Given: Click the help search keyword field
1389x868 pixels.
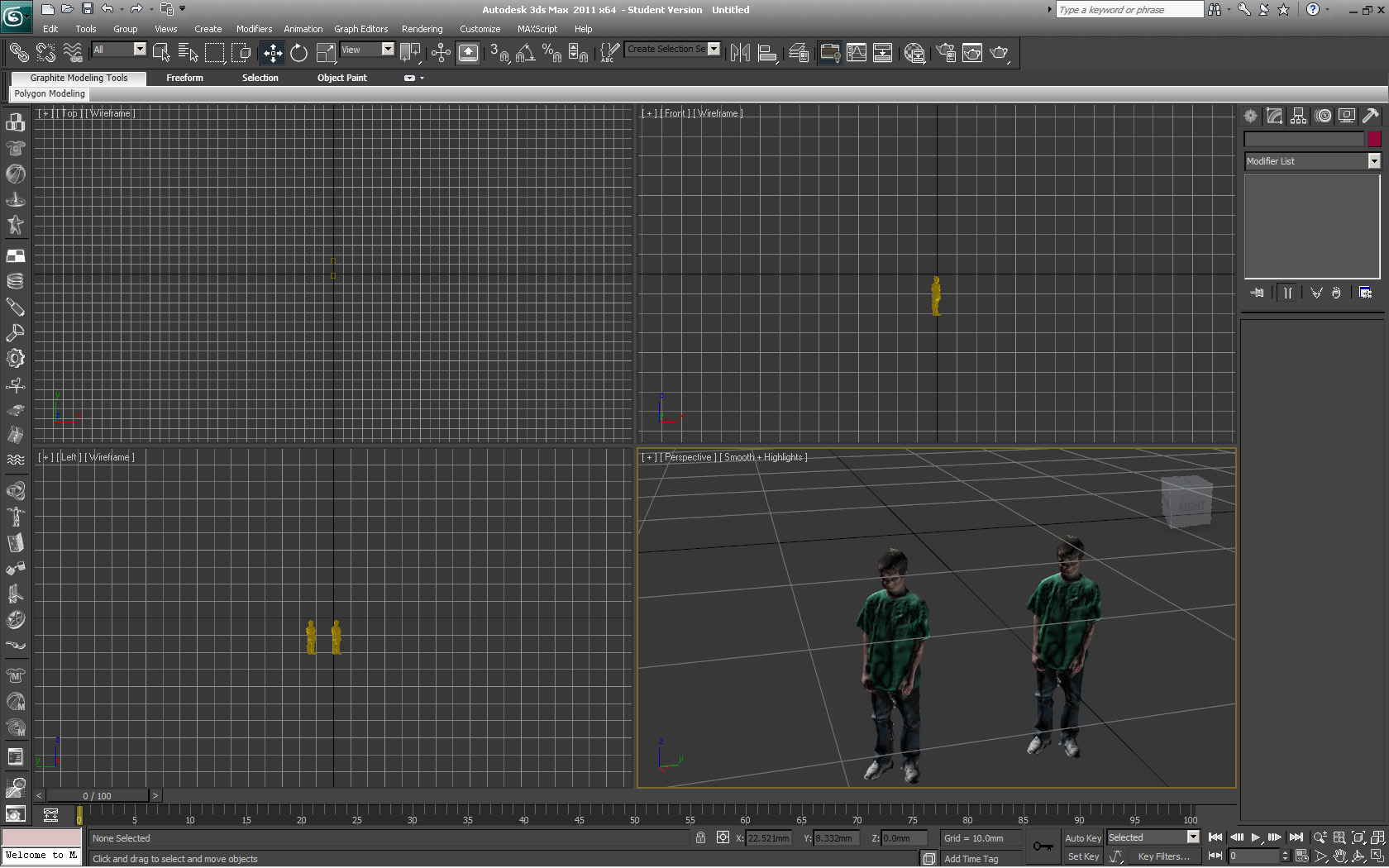Looking at the screenshot, I should 1129,10.
